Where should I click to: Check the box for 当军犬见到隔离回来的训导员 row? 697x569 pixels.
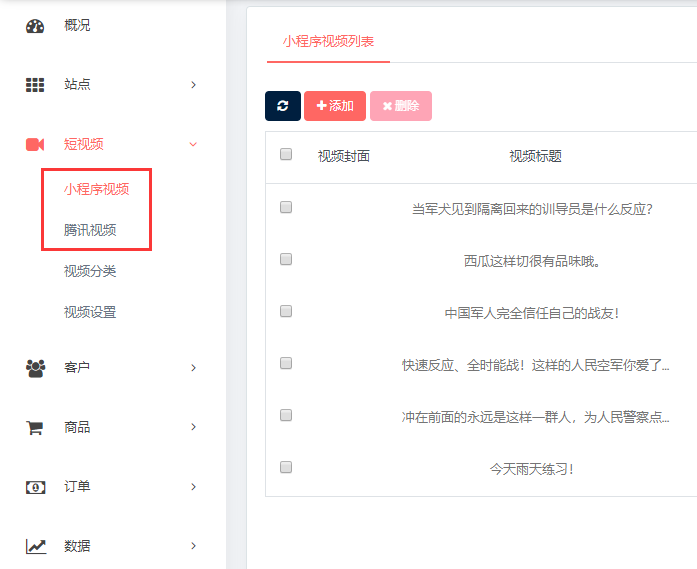[x=286, y=207]
